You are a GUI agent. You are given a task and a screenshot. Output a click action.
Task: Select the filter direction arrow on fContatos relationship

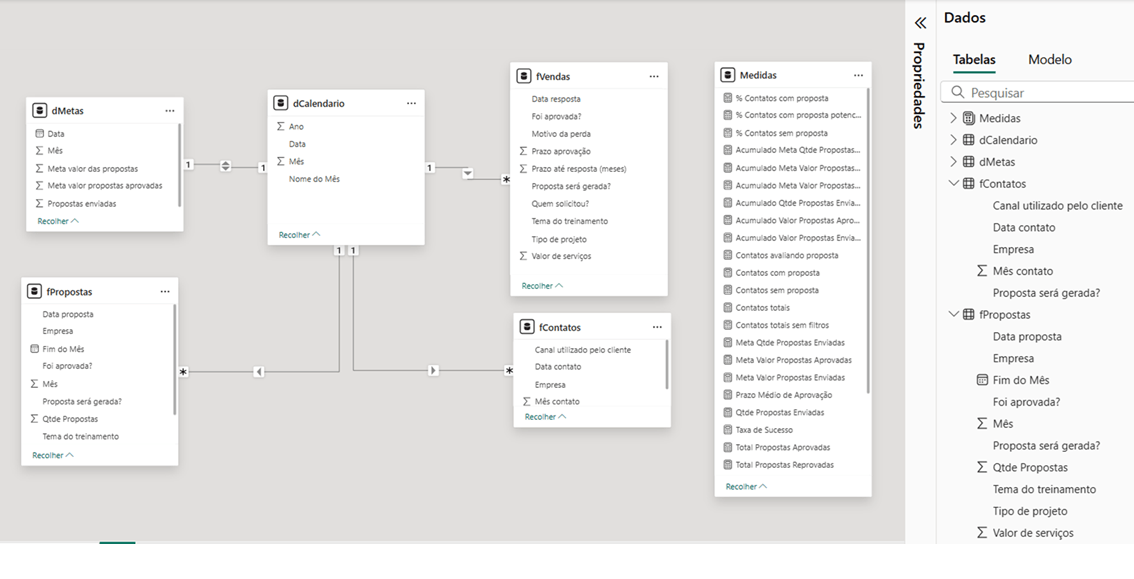pyautogui.click(x=433, y=371)
